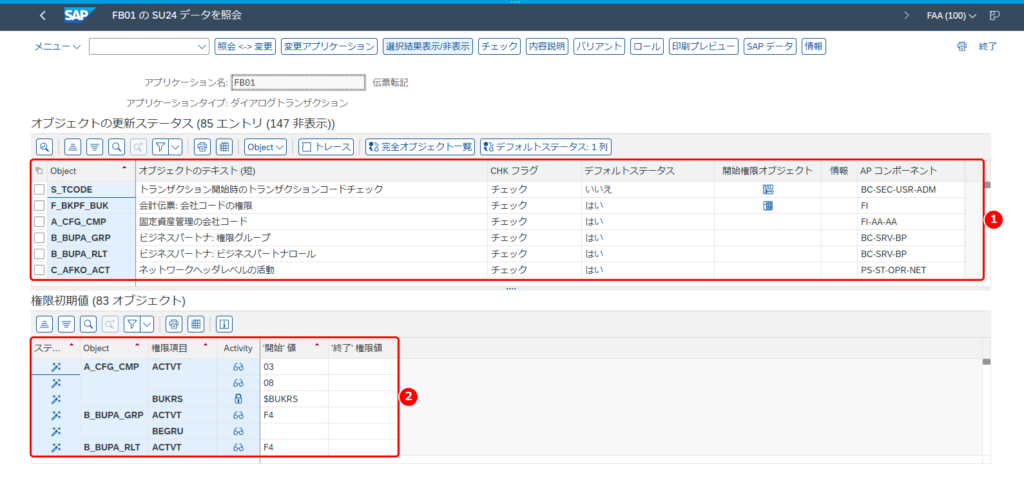This screenshot has height=491, width=1024.
Task: Click the 選択結果表示/非表示 button
Action: [x=428, y=46]
